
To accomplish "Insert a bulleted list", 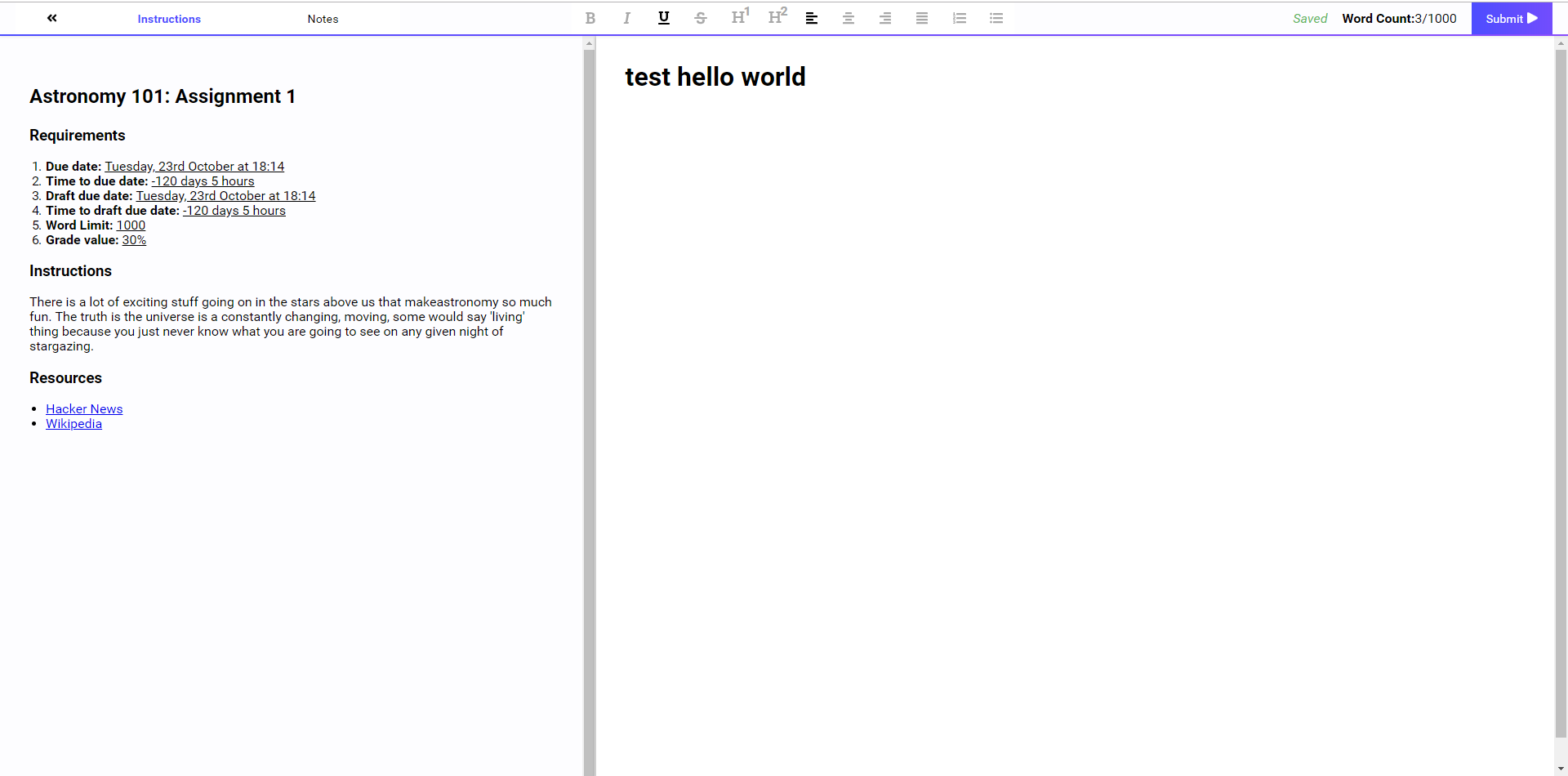I will (x=996, y=18).
